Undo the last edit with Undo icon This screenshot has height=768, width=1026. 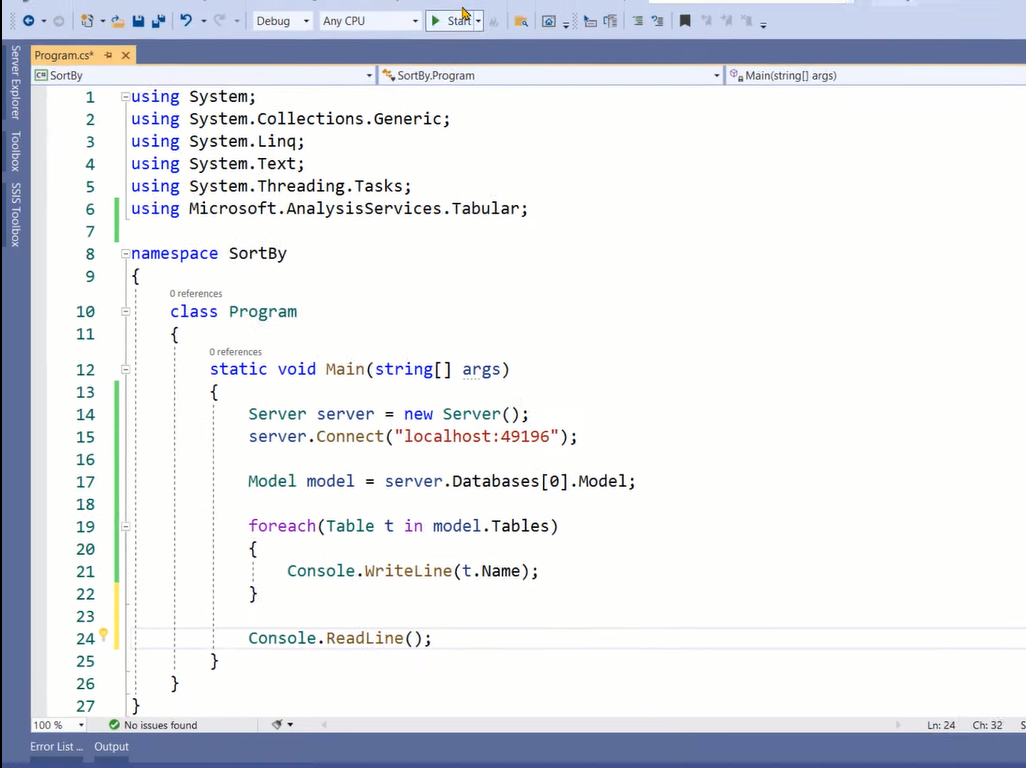[186, 21]
